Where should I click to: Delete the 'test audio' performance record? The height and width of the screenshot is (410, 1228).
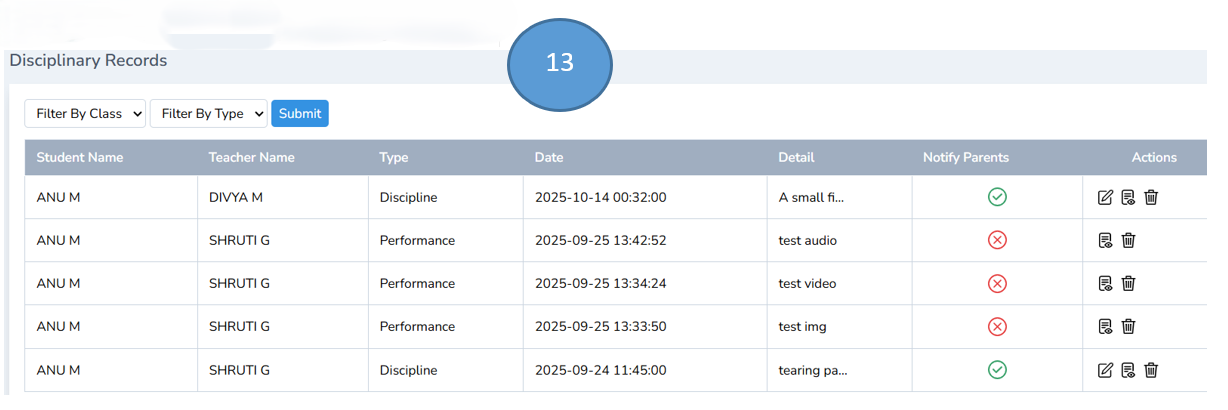1128,241
